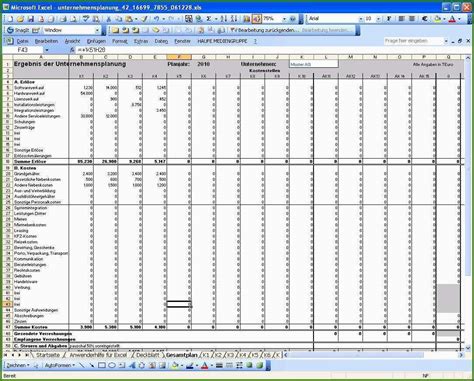The height and width of the screenshot is (381, 474).
Task: Click the New workbook icon
Action: (10, 19)
